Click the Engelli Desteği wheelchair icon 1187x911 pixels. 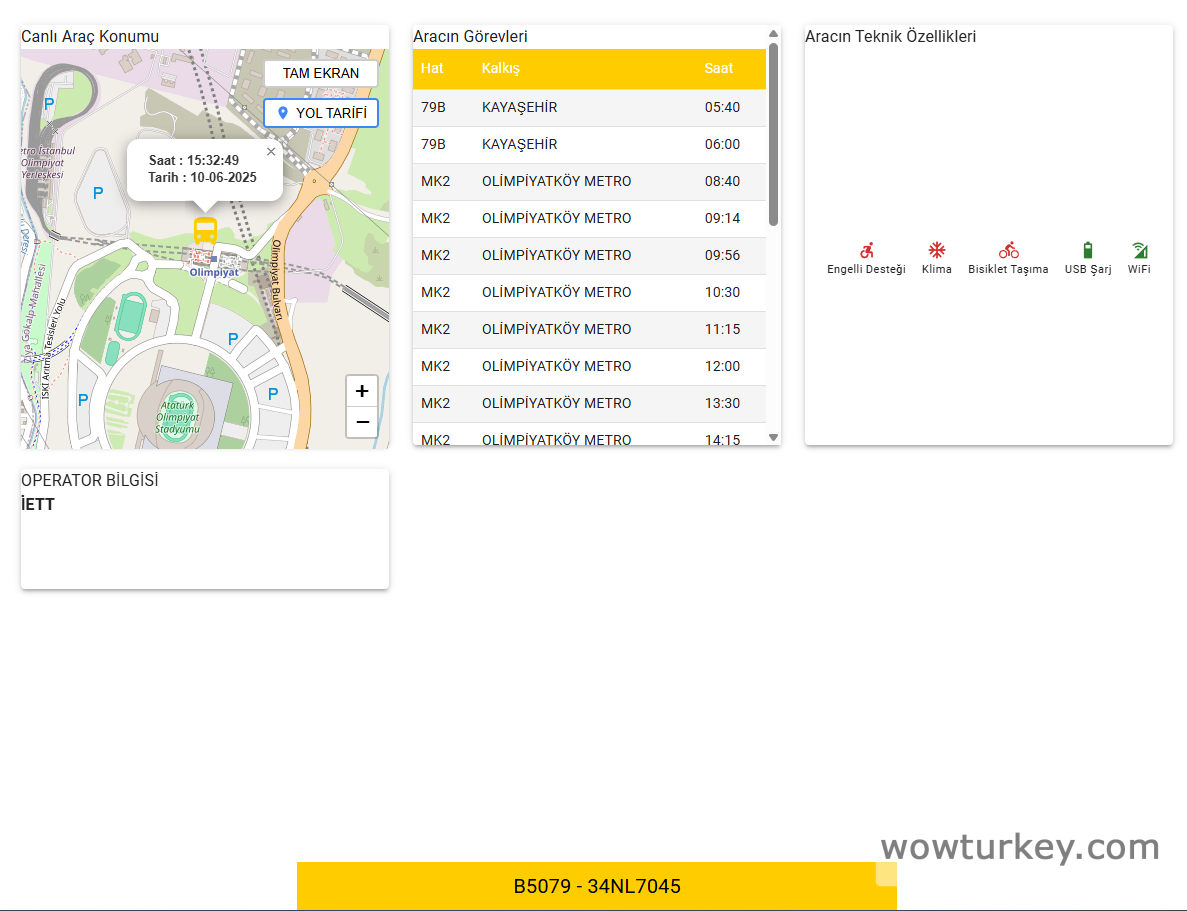tap(866, 250)
